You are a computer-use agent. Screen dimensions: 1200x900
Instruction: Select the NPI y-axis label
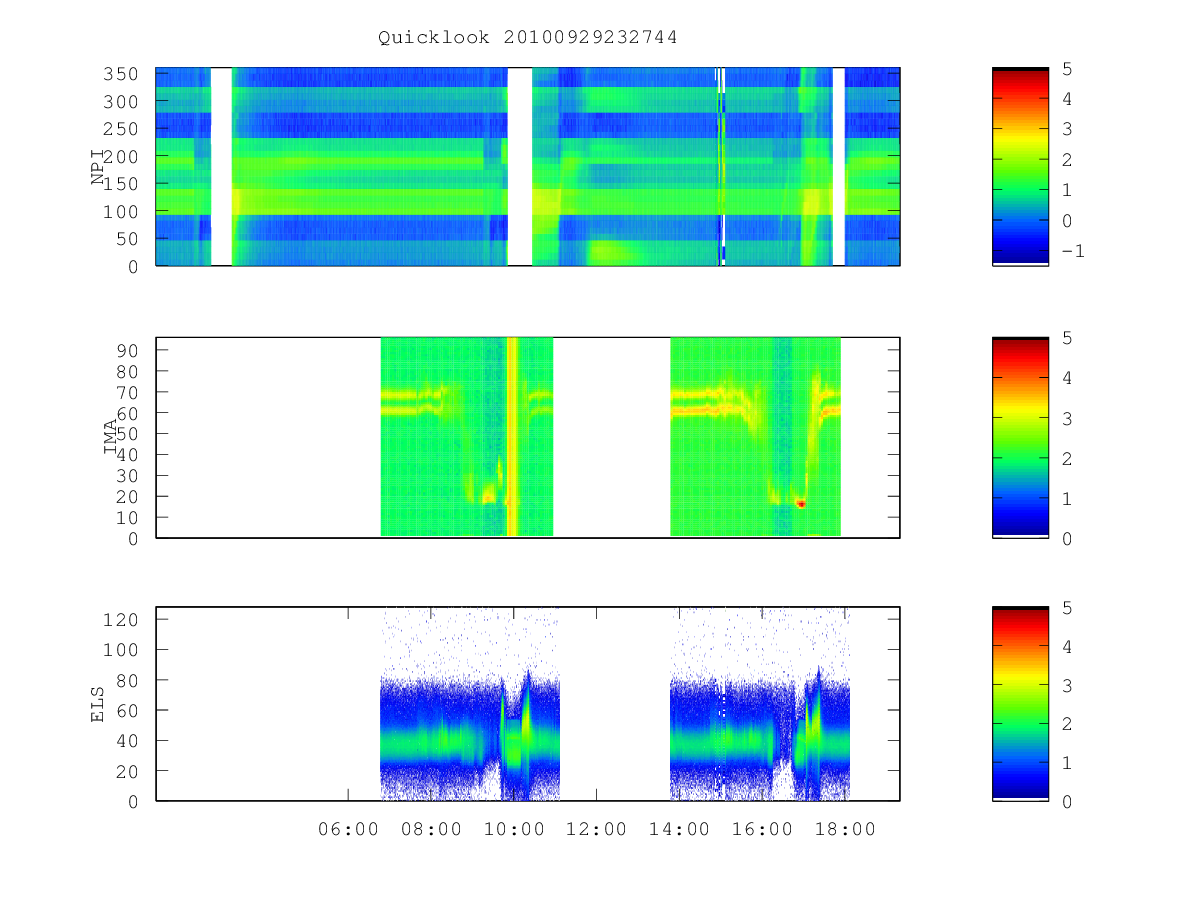98,167
